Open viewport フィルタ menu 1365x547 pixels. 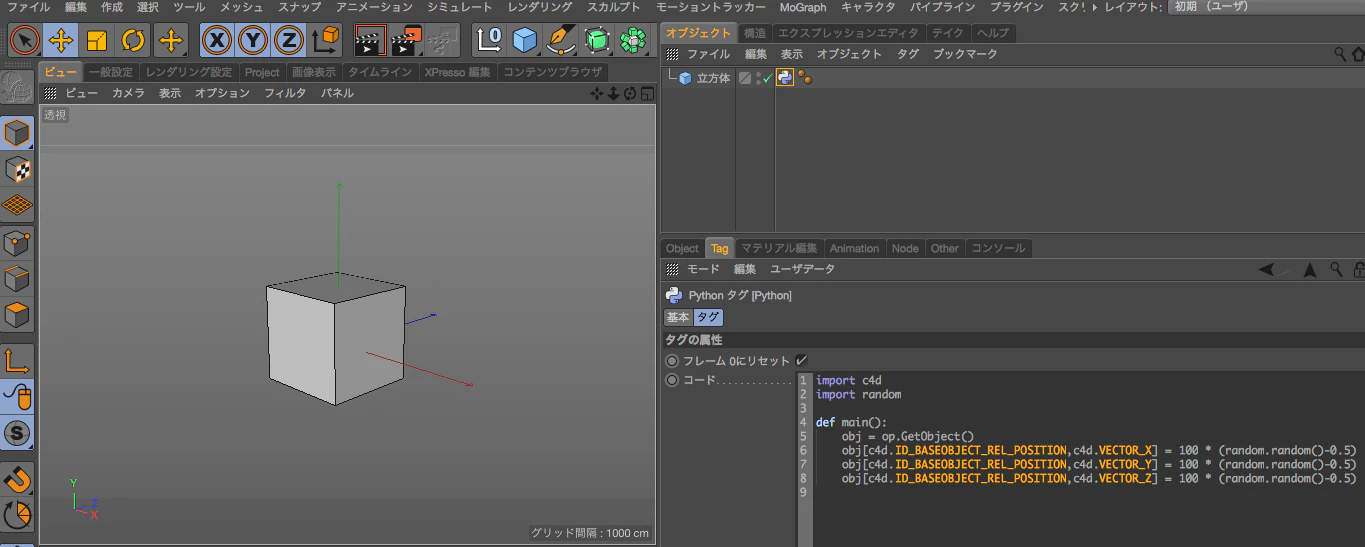pyautogui.click(x=285, y=93)
